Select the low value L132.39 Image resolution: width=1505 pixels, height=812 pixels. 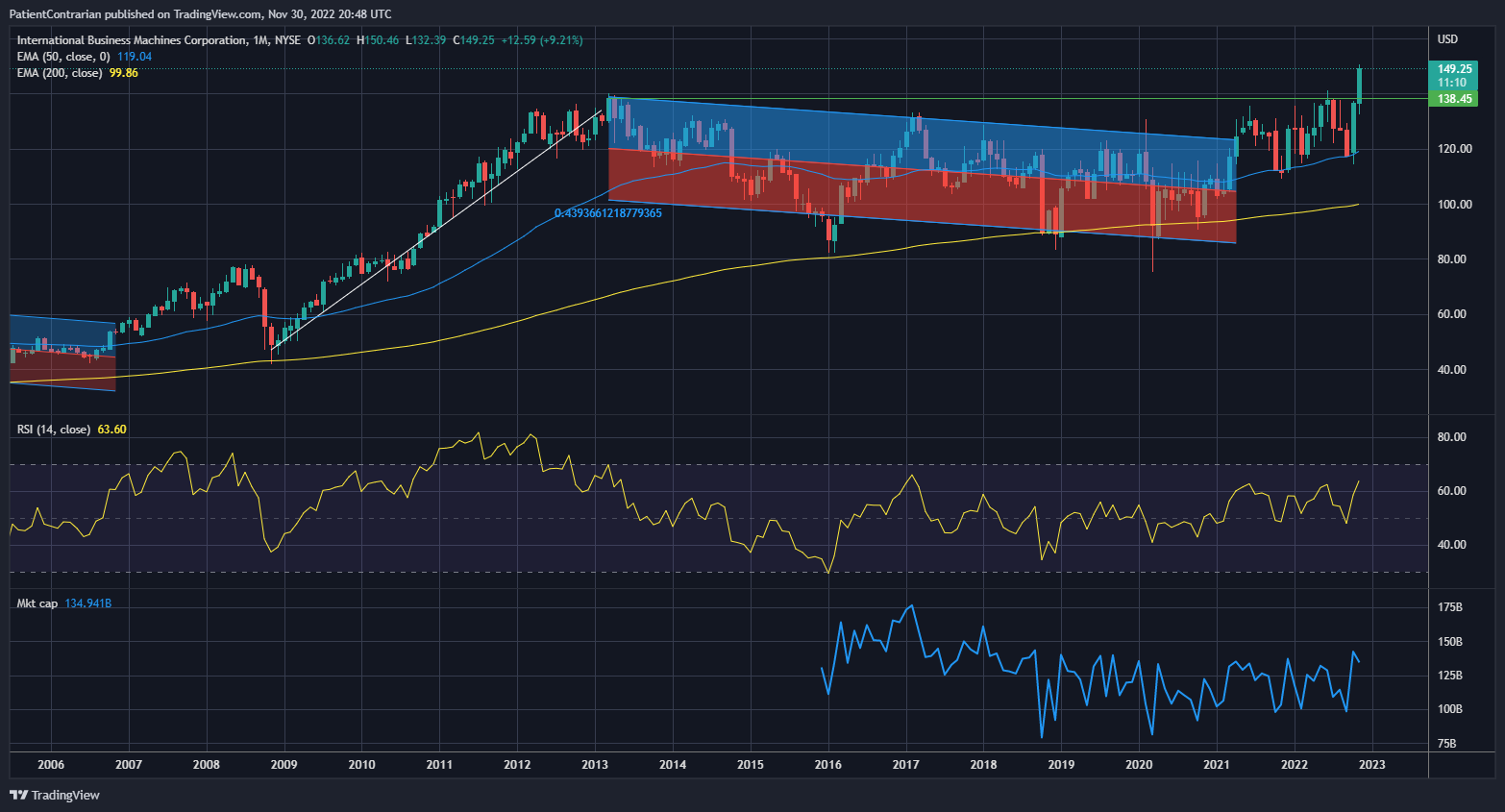tap(426, 40)
